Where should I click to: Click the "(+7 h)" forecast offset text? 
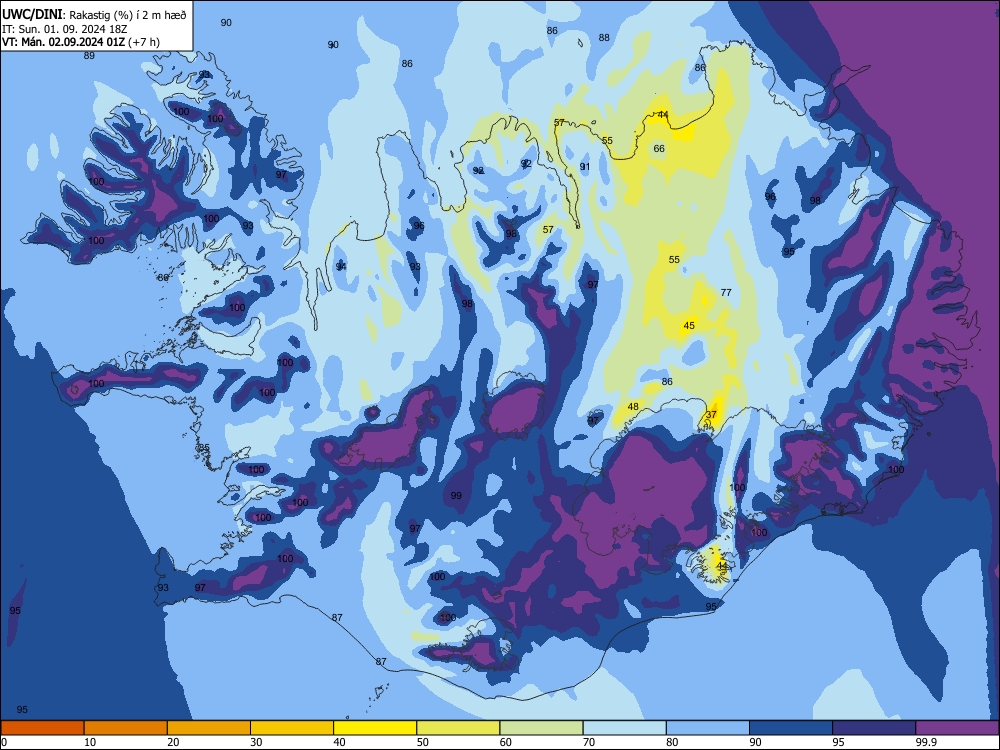144,42
